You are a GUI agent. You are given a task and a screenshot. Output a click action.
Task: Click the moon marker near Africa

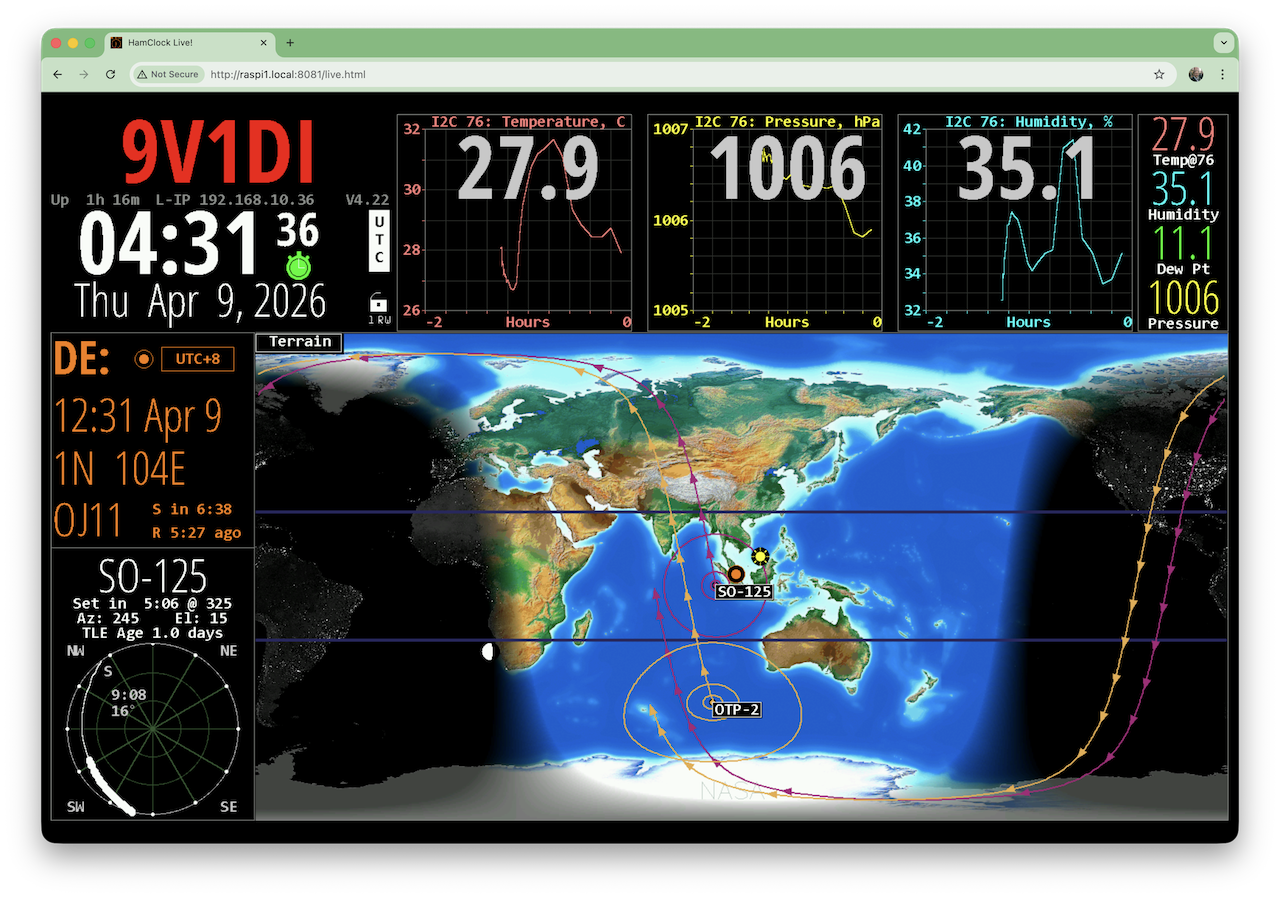point(488,652)
